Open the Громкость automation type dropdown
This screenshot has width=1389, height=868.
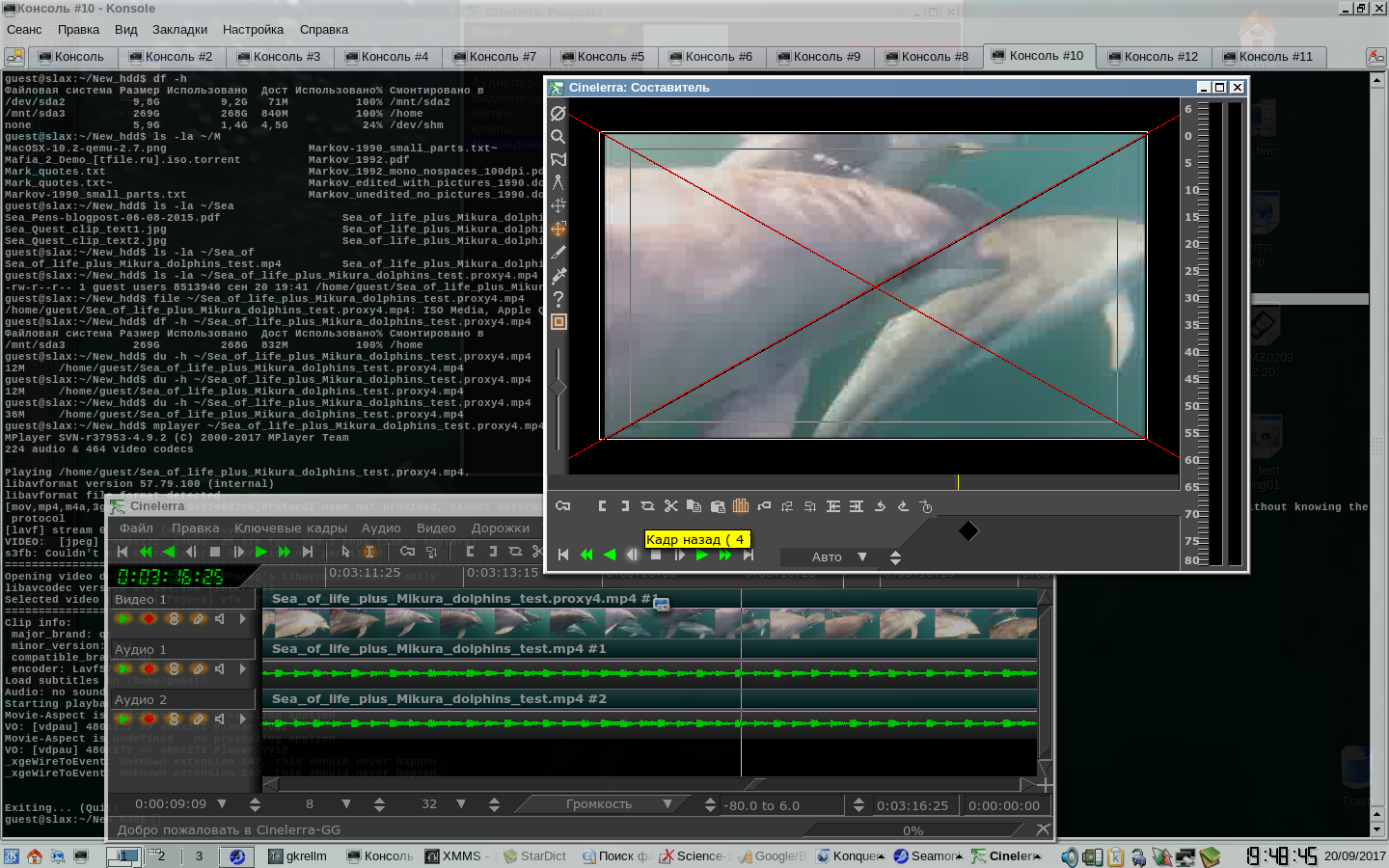click(x=667, y=804)
